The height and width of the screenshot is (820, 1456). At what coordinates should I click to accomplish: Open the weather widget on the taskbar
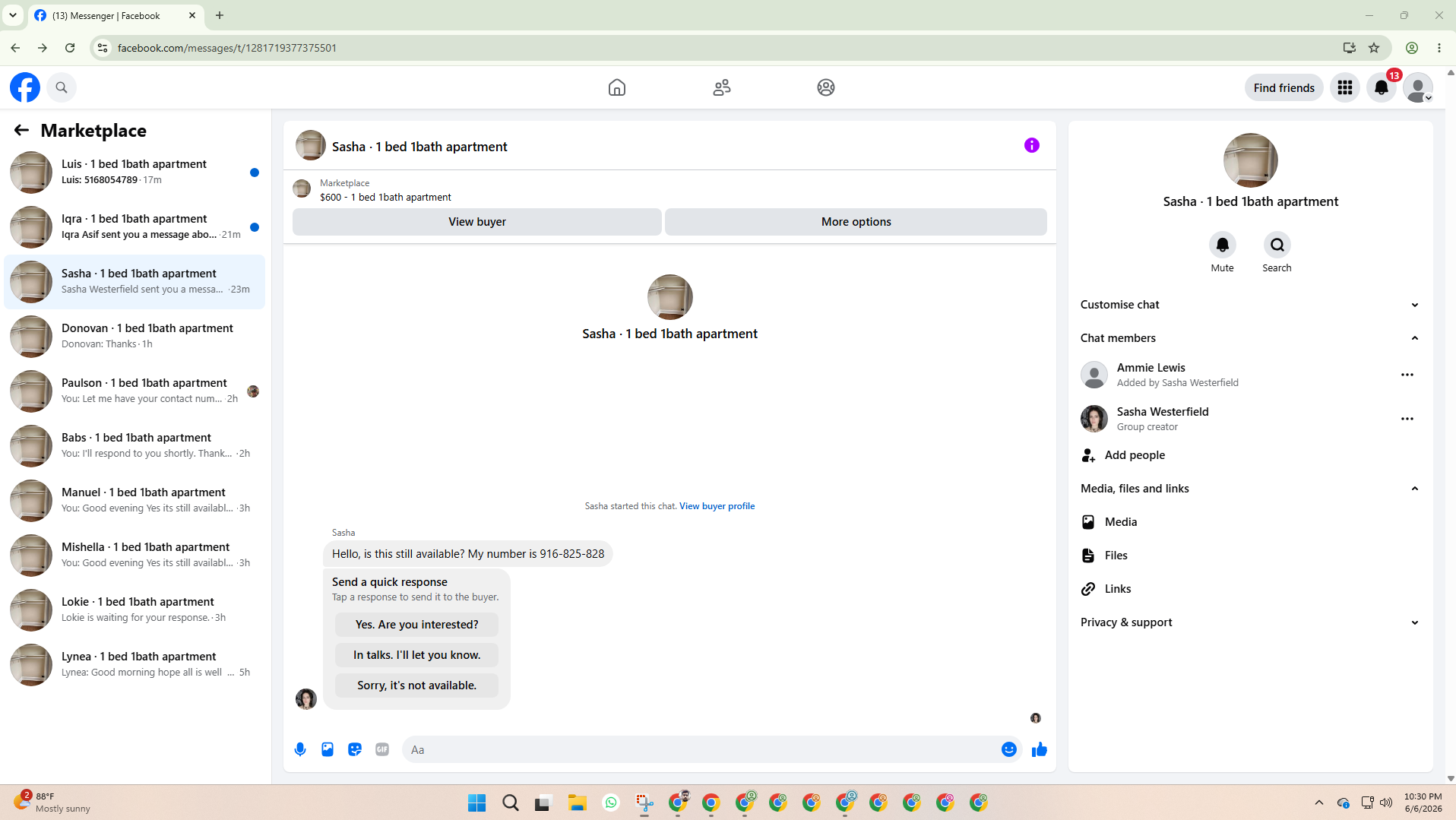52,803
